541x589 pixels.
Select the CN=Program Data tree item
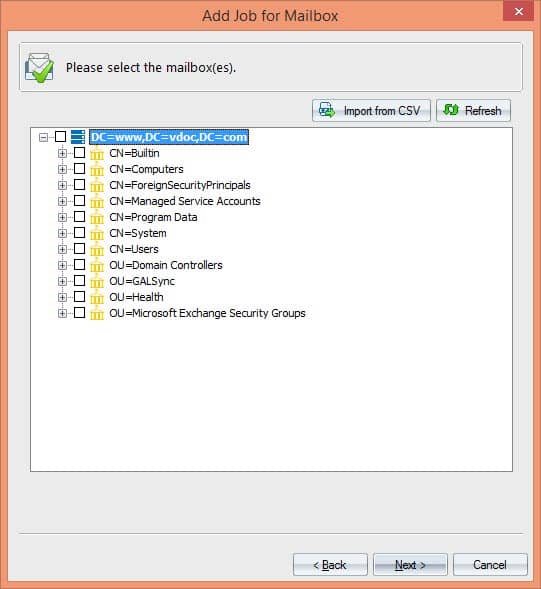[153, 217]
